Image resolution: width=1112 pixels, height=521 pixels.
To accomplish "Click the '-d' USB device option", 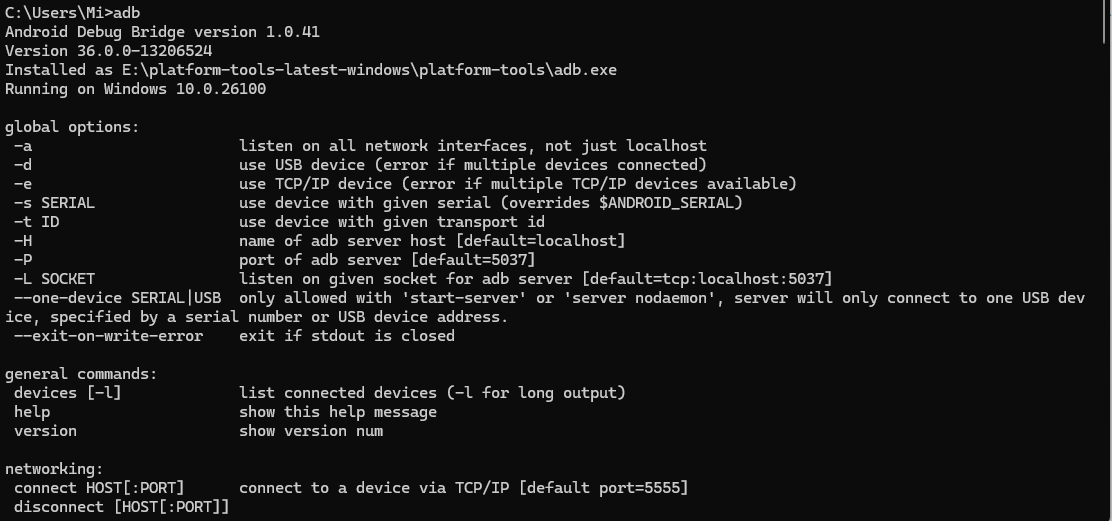I will pyautogui.click(x=23, y=165).
